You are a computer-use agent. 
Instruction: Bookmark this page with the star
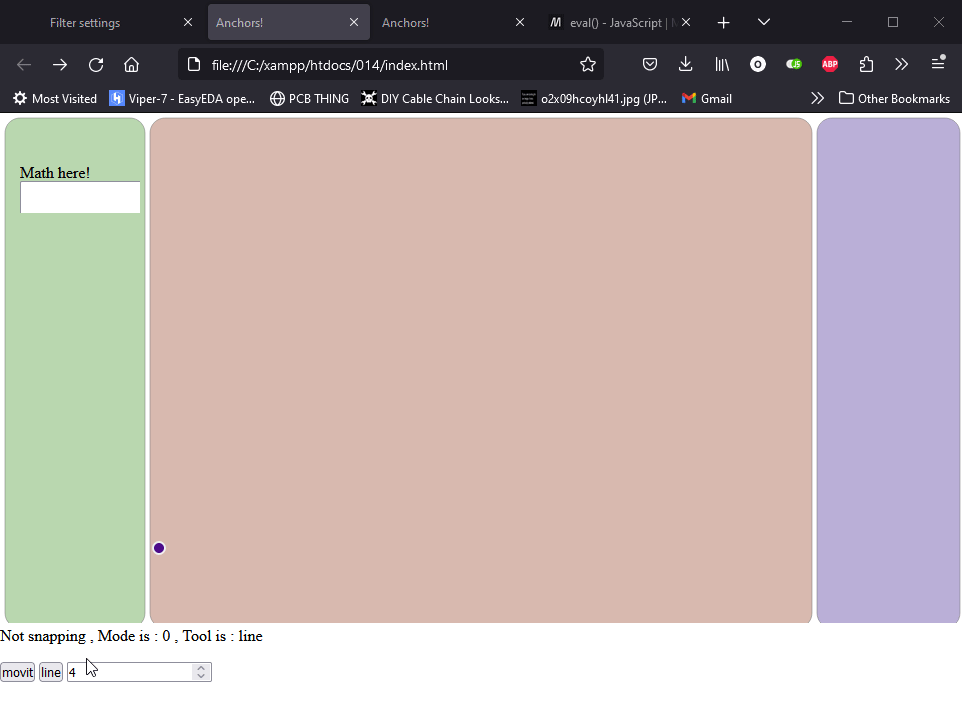(588, 64)
